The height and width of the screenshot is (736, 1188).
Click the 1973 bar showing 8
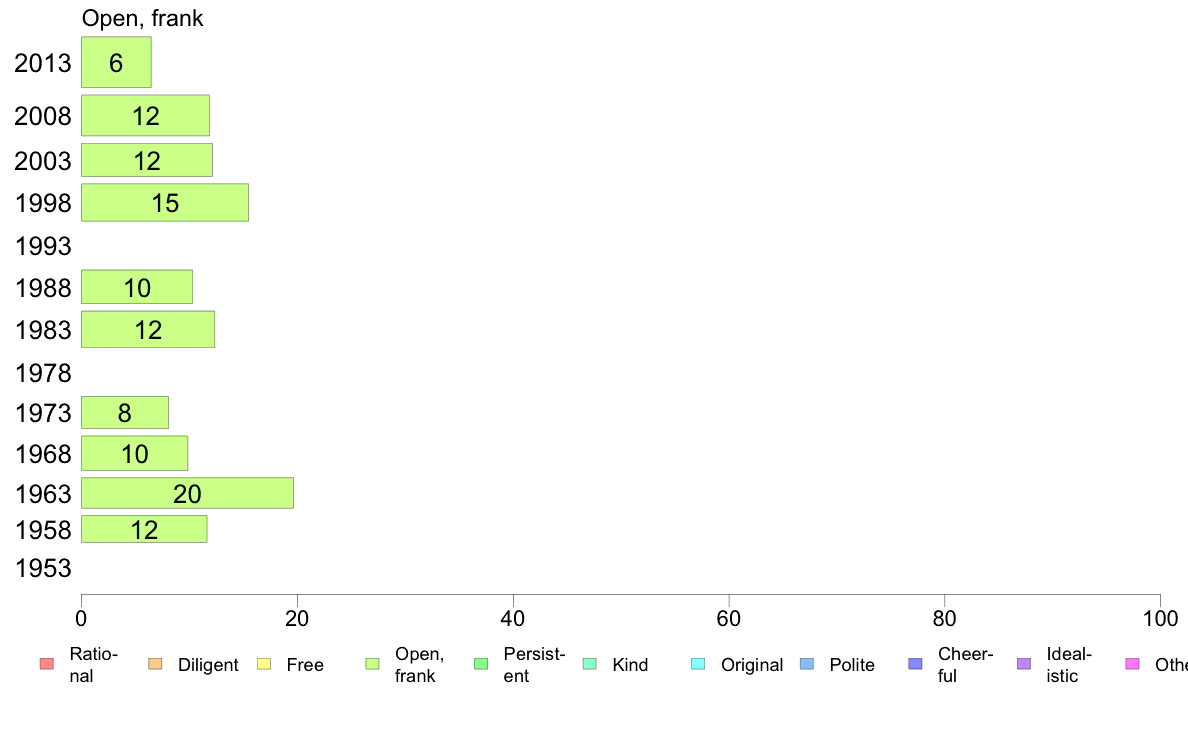point(125,412)
